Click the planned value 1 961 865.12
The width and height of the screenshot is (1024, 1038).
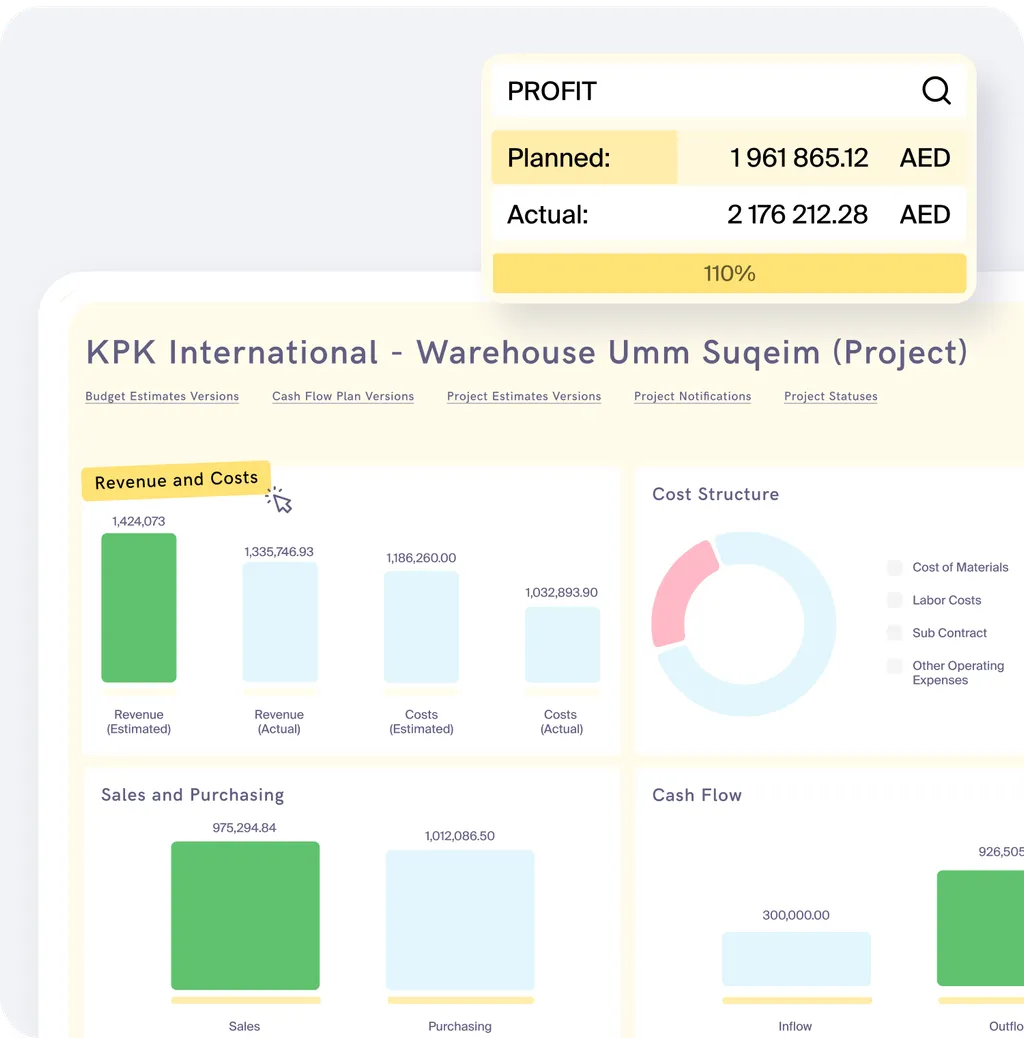click(x=799, y=158)
